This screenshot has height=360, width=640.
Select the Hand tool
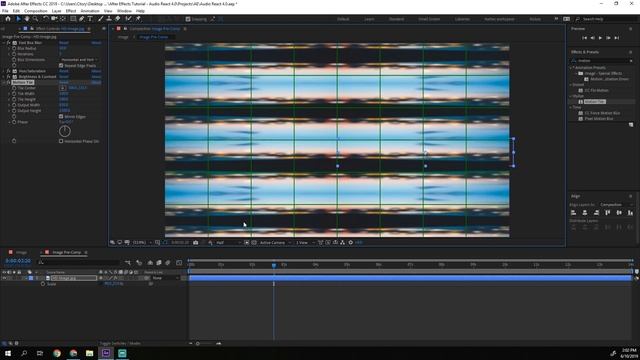click(27, 19)
